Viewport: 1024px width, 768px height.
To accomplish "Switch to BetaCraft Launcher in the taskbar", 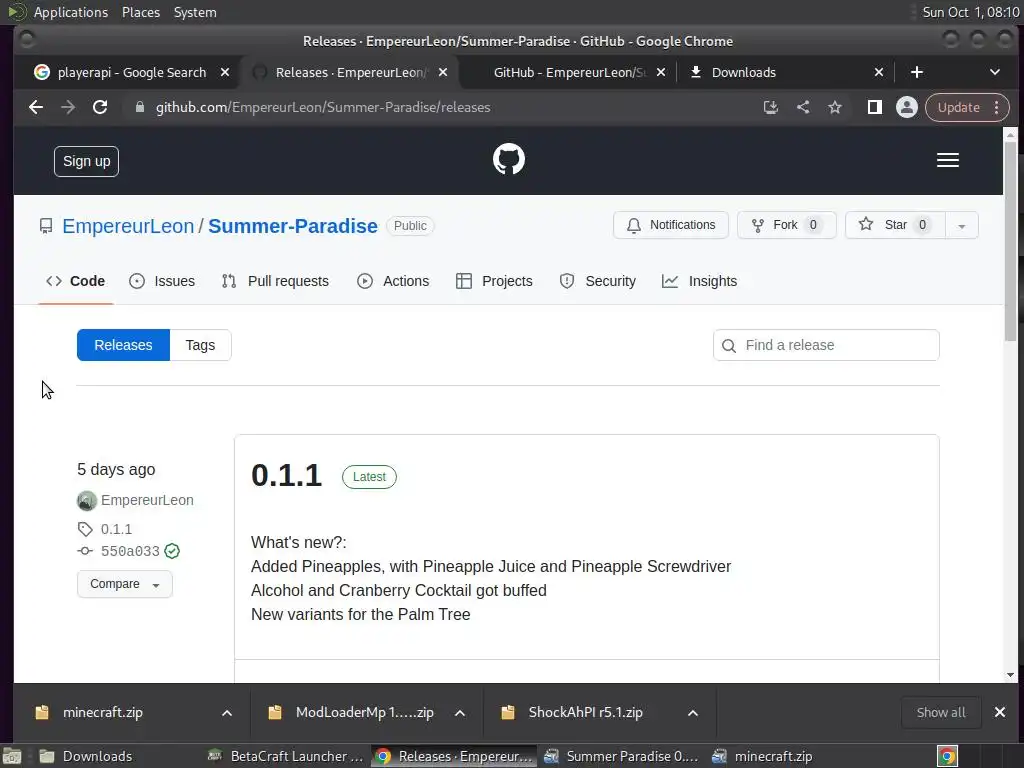I will click(x=286, y=756).
